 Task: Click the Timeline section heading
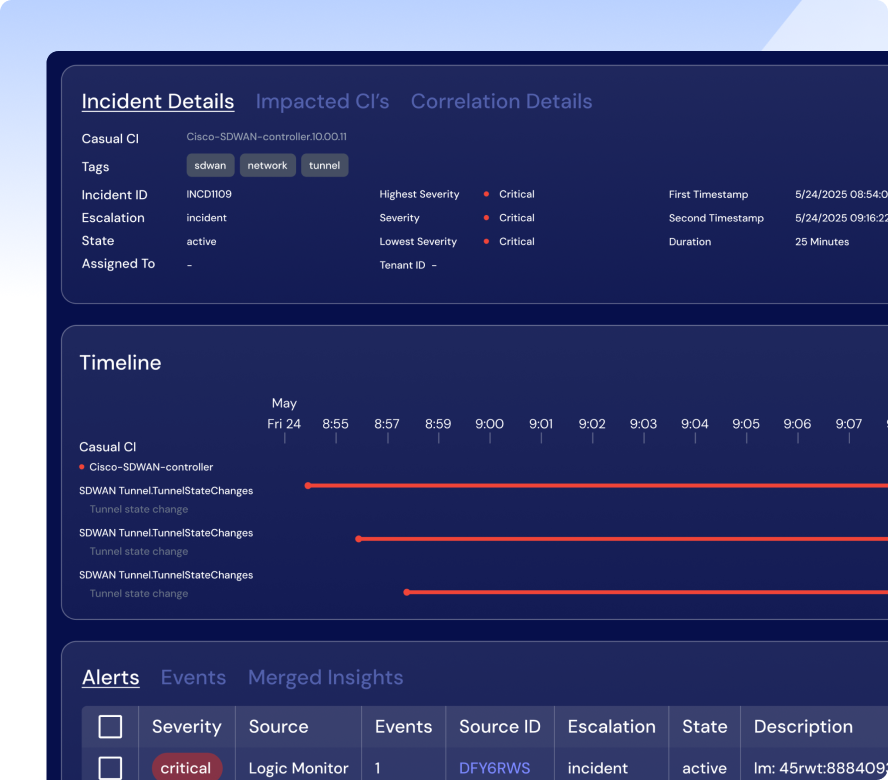pos(120,363)
